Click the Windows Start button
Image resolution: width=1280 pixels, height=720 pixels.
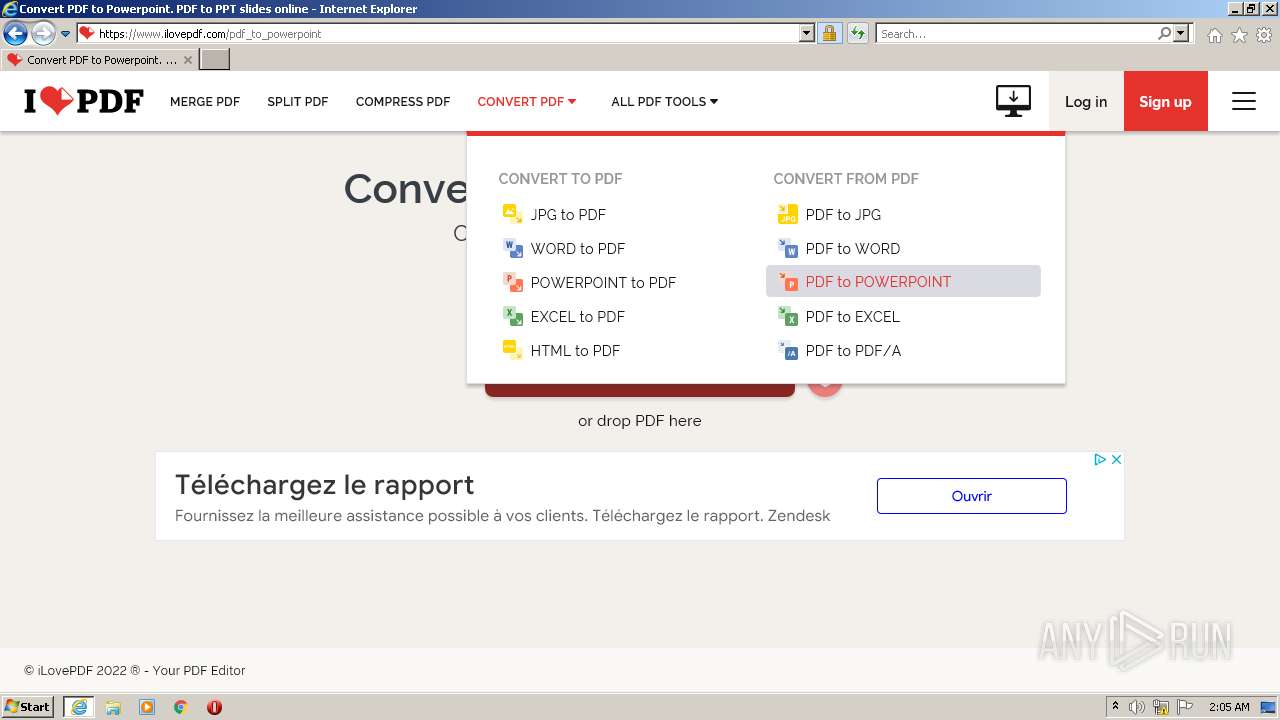click(x=28, y=706)
